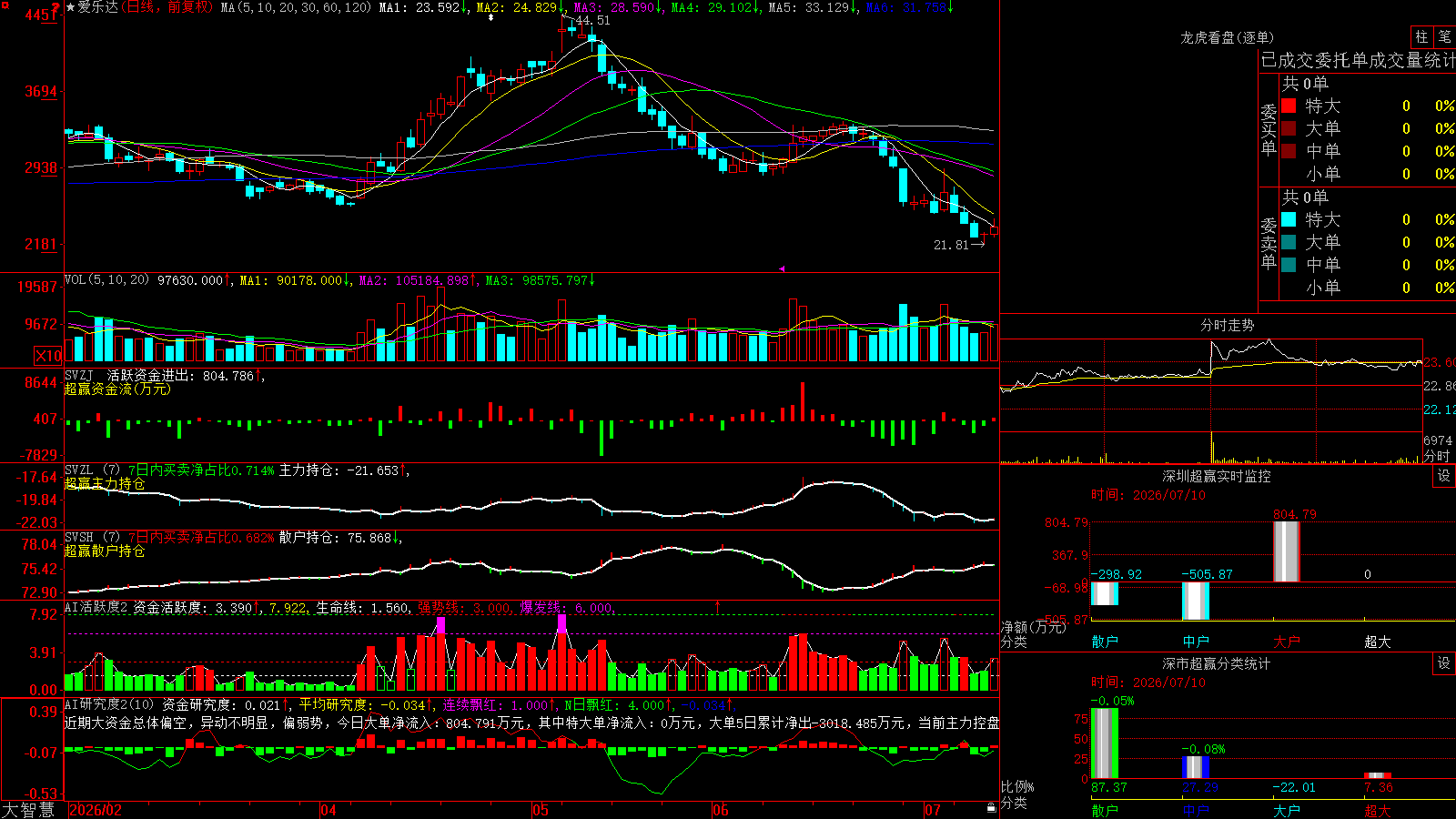Click the first magenta signal marker in AI活跃度2 chart
This screenshot has height=819, width=1456.
coord(441,624)
